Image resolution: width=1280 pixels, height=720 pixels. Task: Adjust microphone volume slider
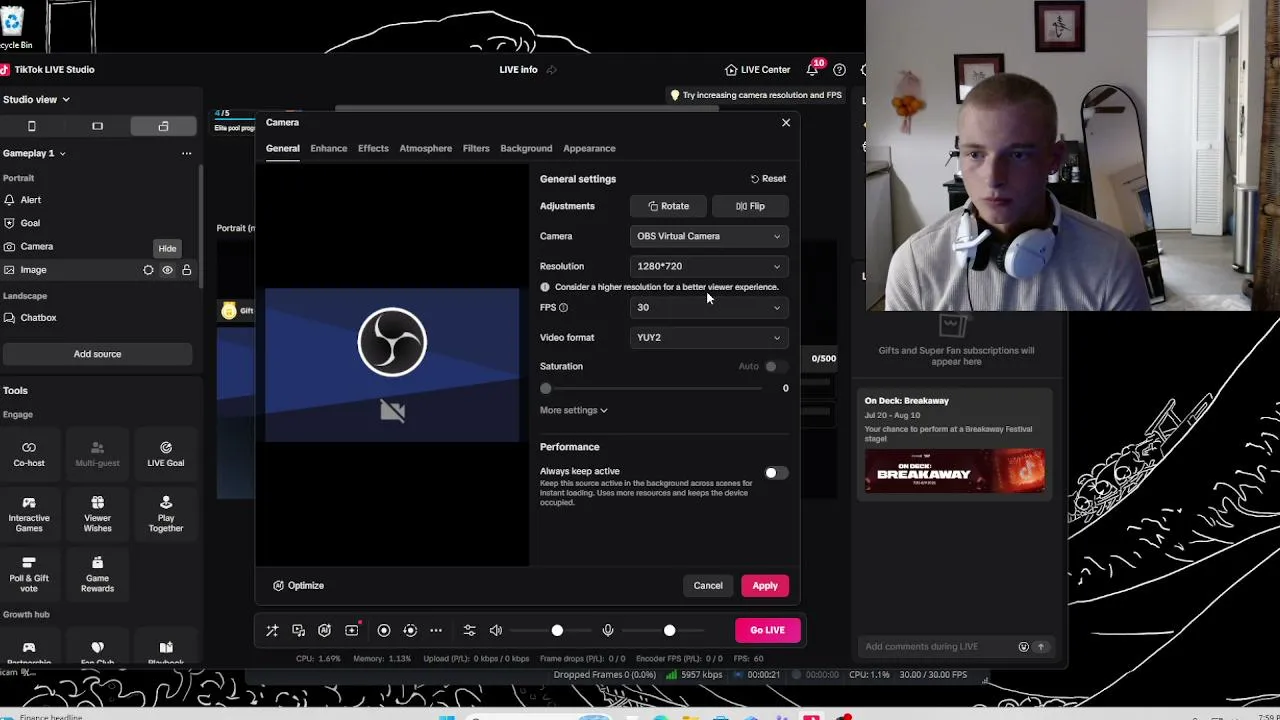(669, 631)
